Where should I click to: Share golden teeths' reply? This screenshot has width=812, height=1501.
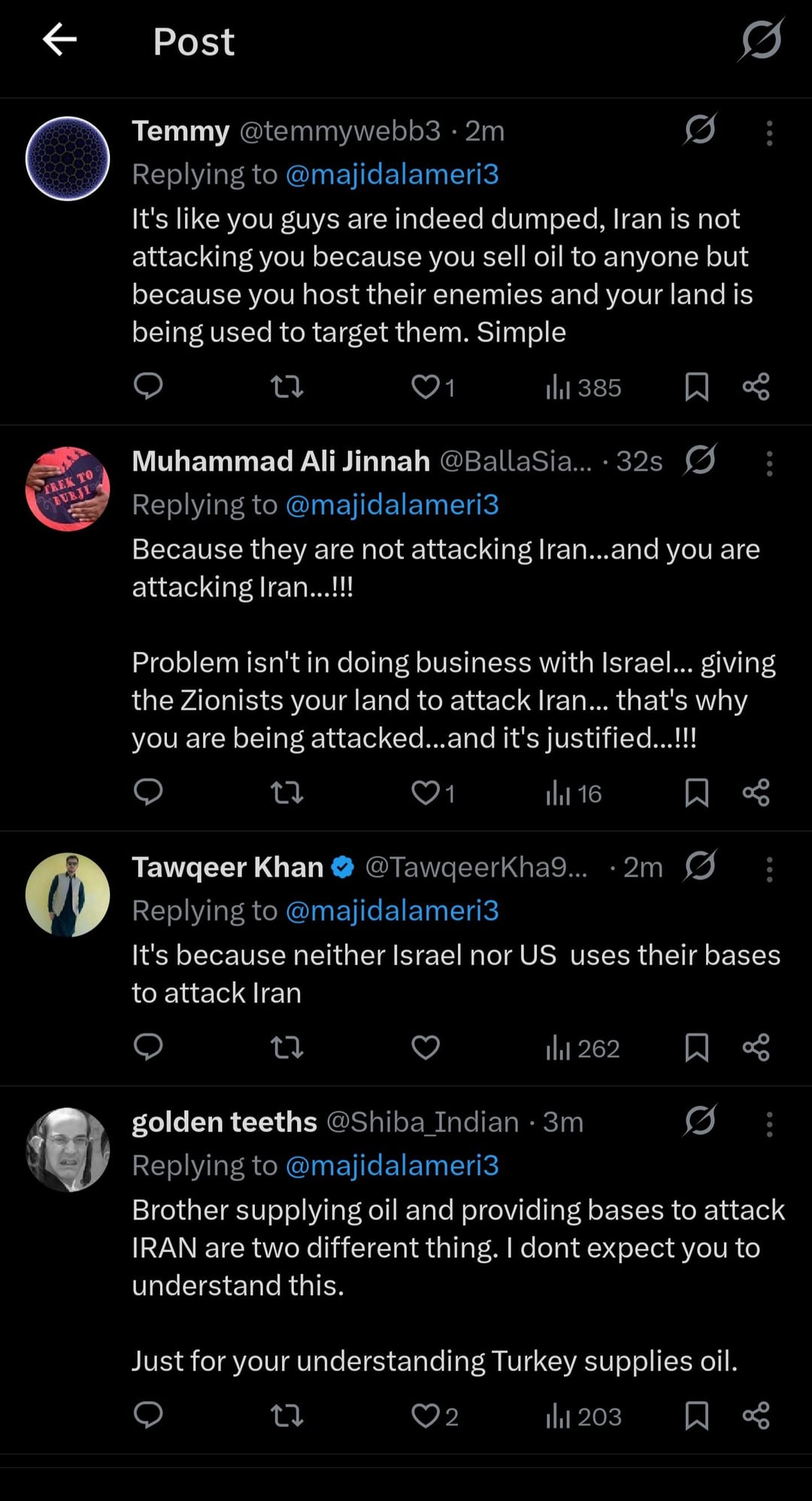pos(756,1416)
